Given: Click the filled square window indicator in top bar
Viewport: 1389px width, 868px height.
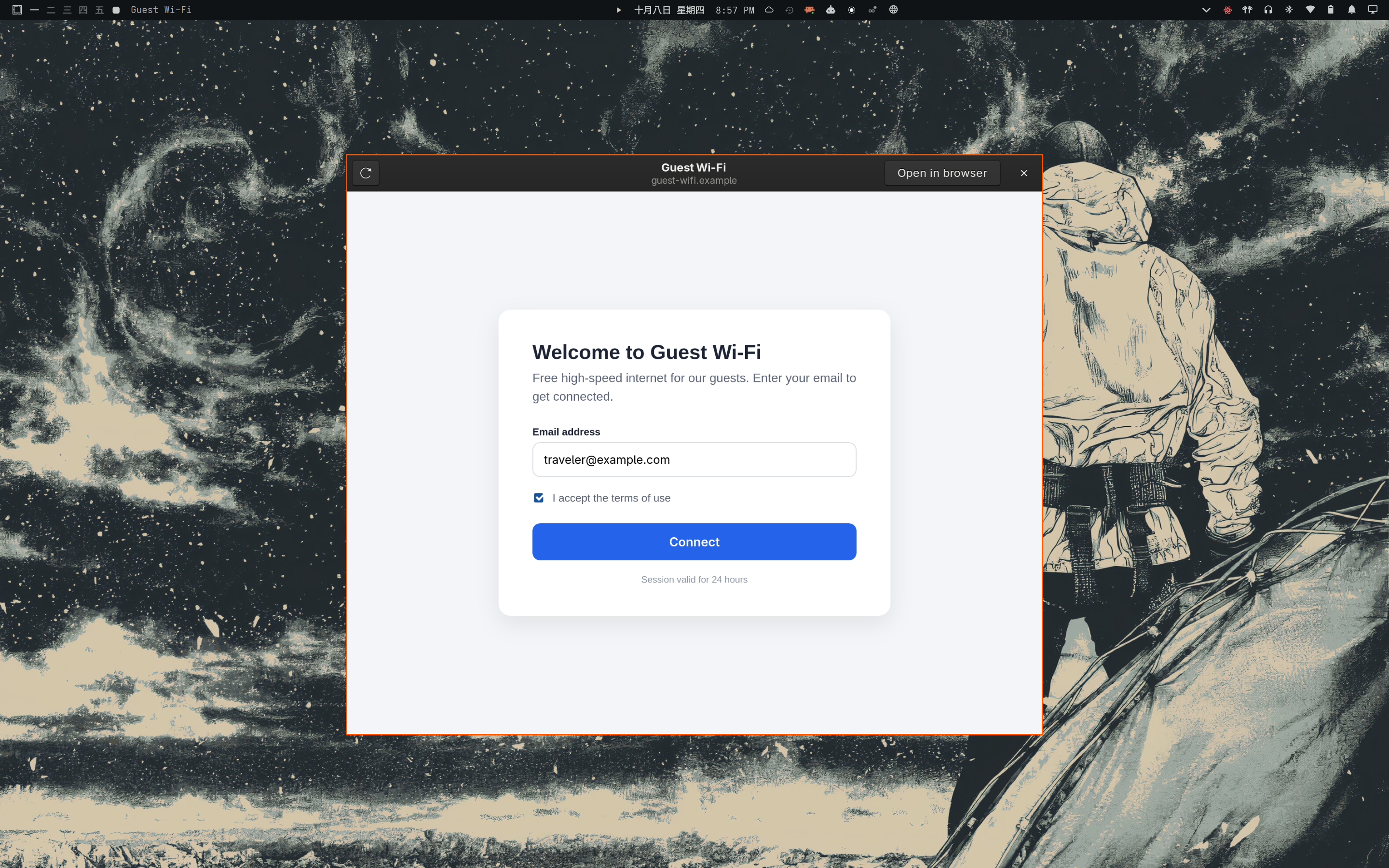Looking at the screenshot, I should tap(116, 10).
